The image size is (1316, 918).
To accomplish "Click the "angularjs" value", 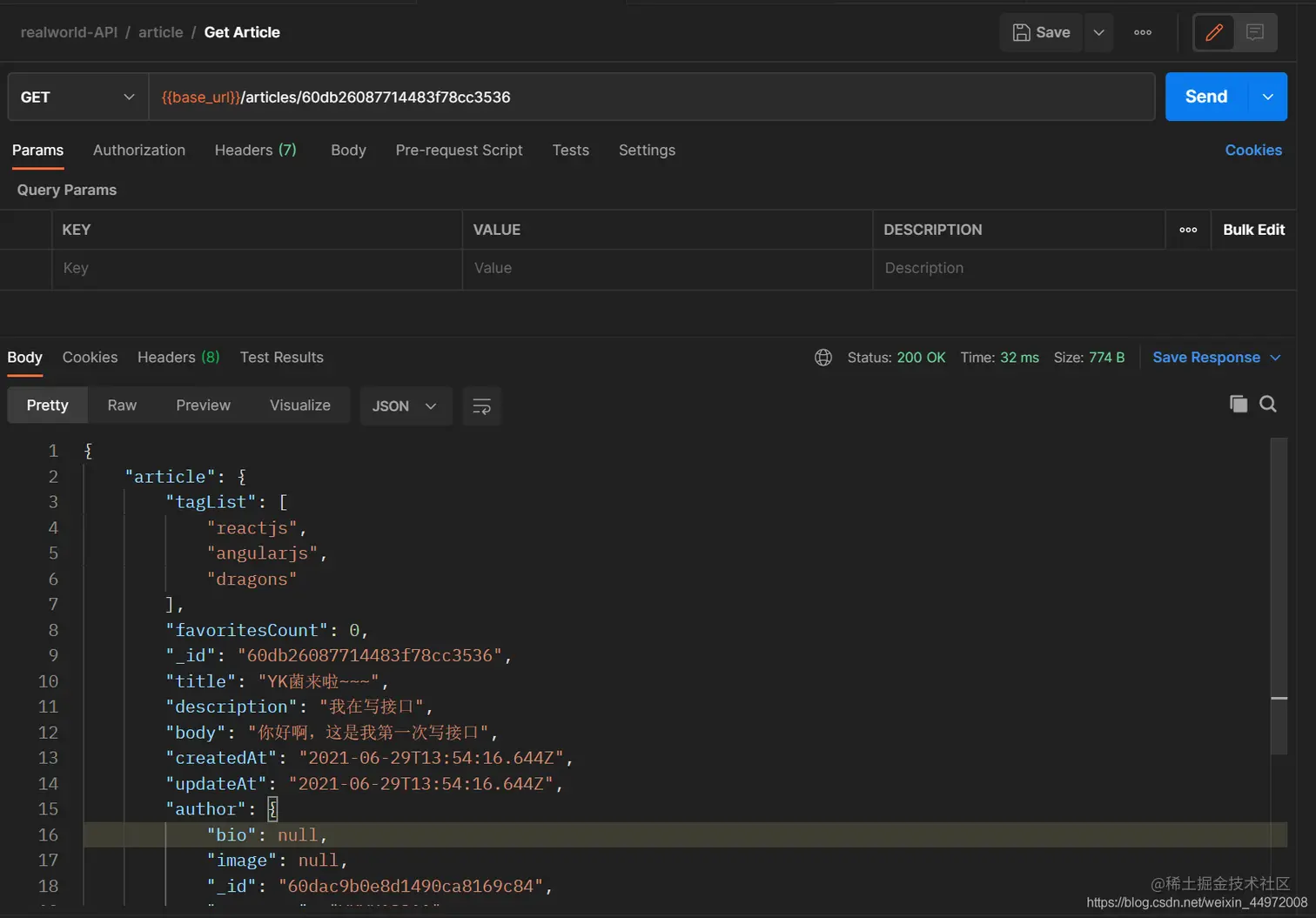I will (x=263, y=553).
